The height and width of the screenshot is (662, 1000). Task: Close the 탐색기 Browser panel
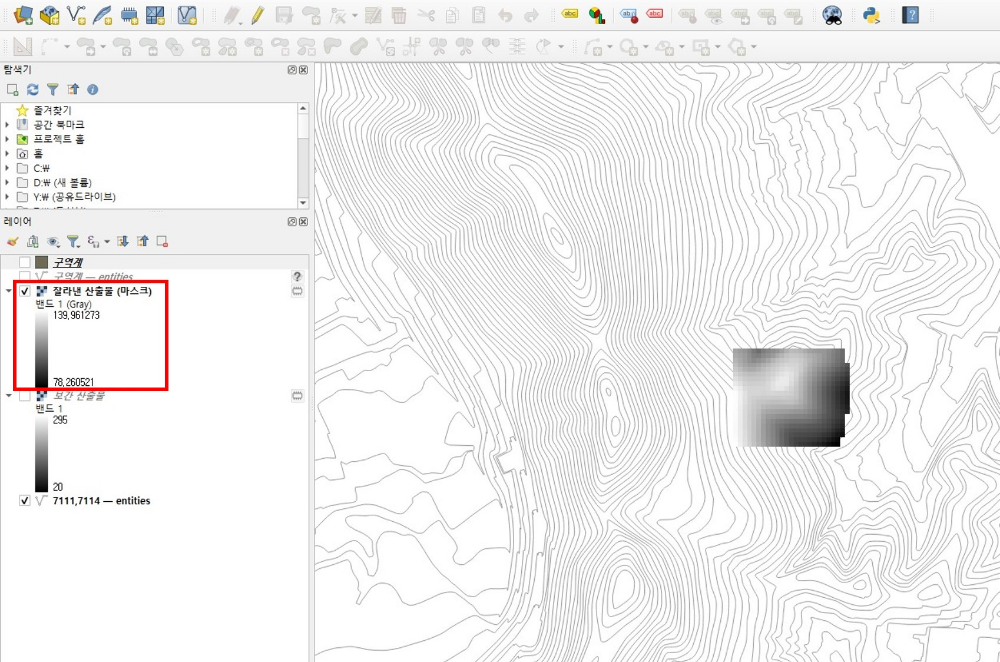click(304, 70)
